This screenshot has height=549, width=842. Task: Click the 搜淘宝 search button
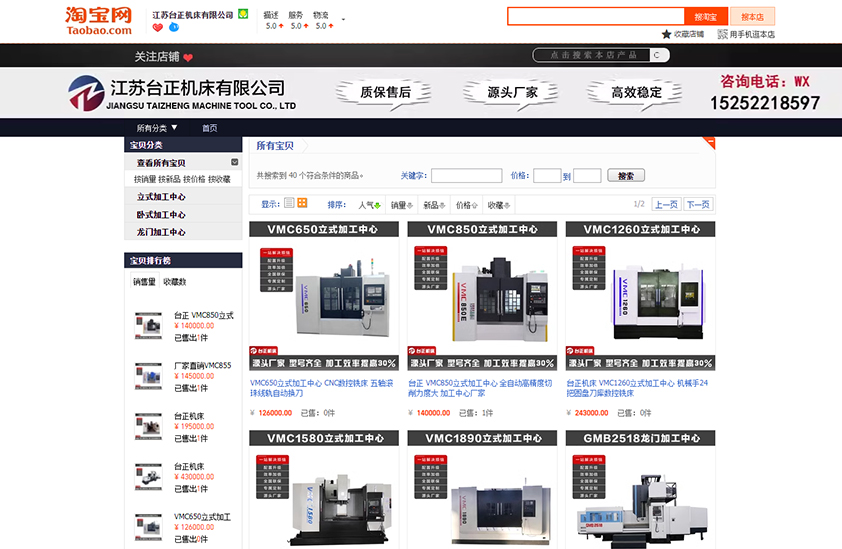coord(705,17)
